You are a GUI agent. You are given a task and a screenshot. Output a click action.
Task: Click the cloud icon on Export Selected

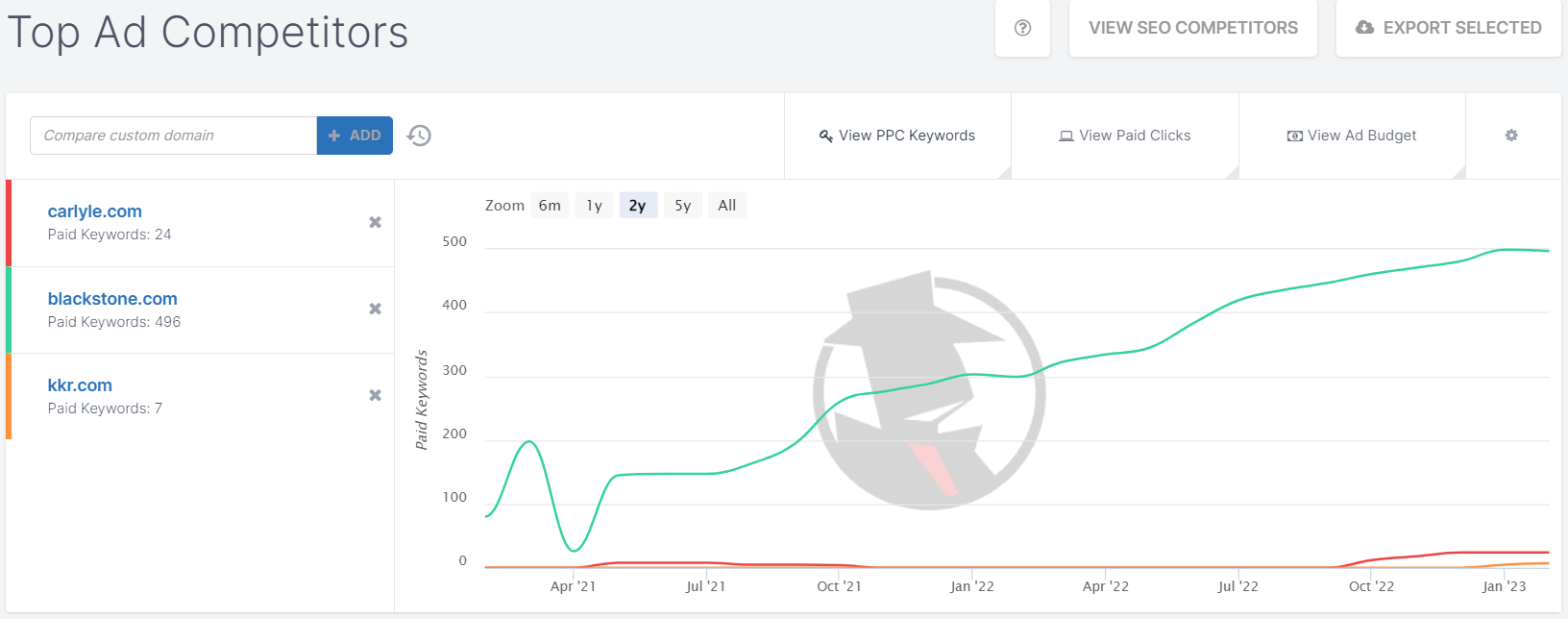pos(1364,28)
